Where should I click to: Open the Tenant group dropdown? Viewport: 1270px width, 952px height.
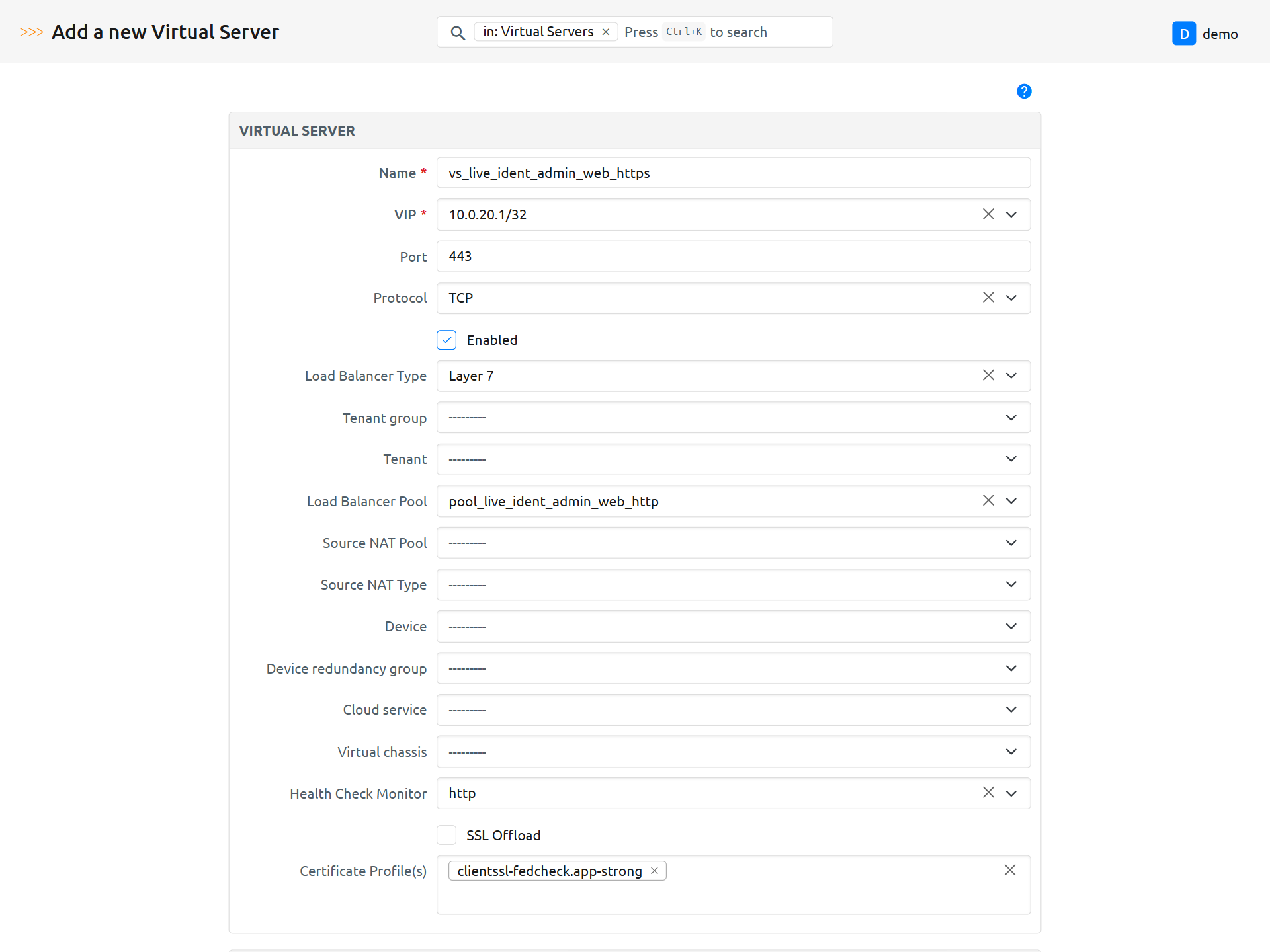pyautogui.click(x=733, y=418)
